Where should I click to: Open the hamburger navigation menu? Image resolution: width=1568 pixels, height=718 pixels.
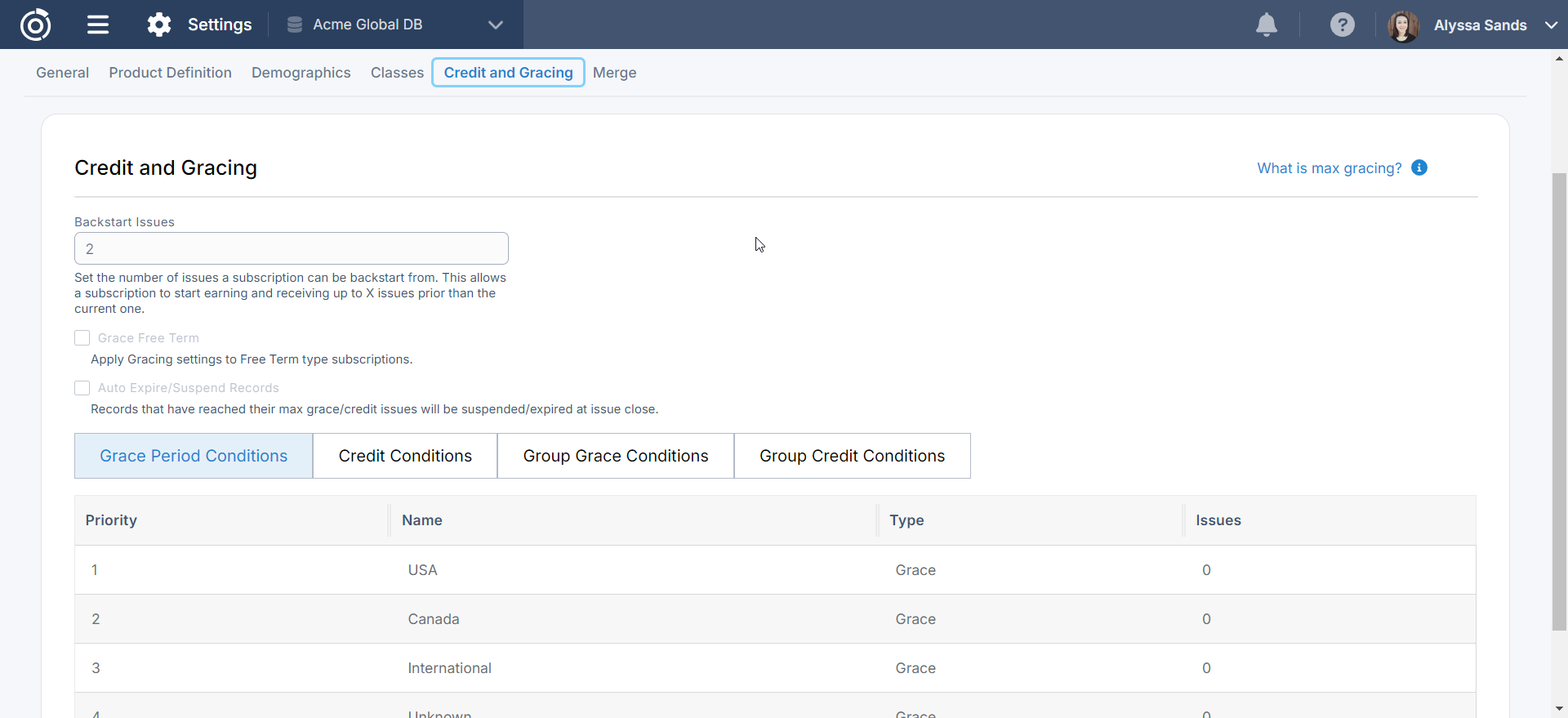click(x=98, y=25)
